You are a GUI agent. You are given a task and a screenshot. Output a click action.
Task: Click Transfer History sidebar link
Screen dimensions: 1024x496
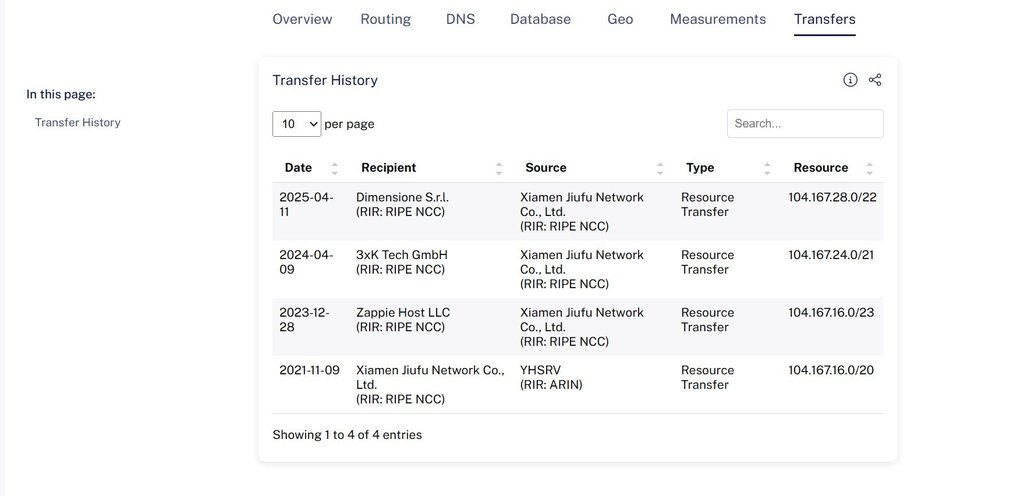coord(78,122)
